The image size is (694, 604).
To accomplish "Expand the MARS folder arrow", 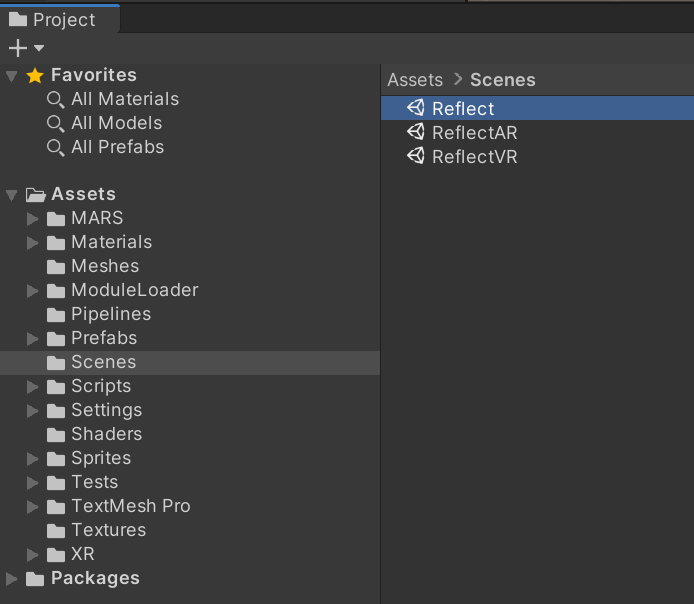I will tap(33, 218).
